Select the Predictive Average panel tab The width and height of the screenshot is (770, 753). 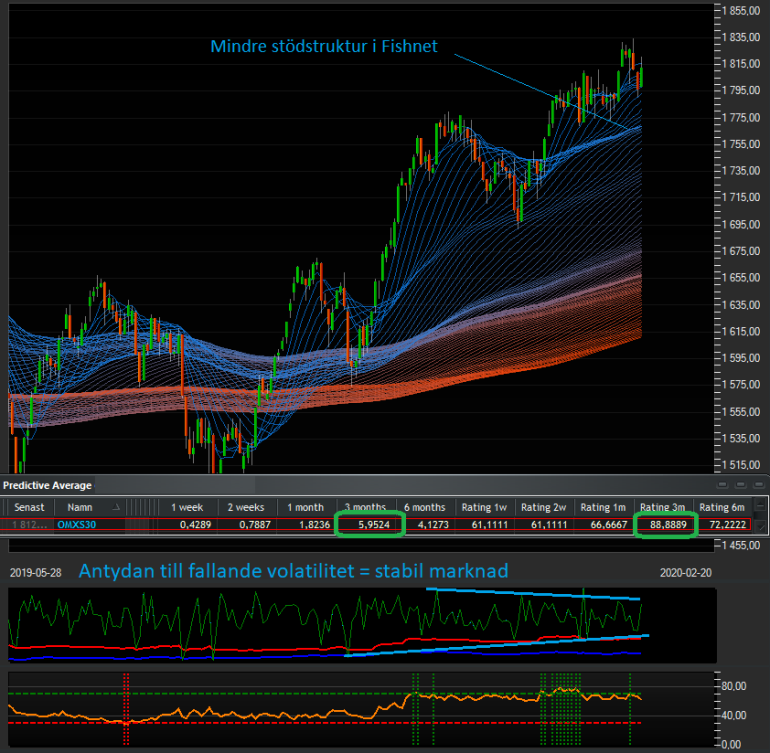click(x=47, y=485)
